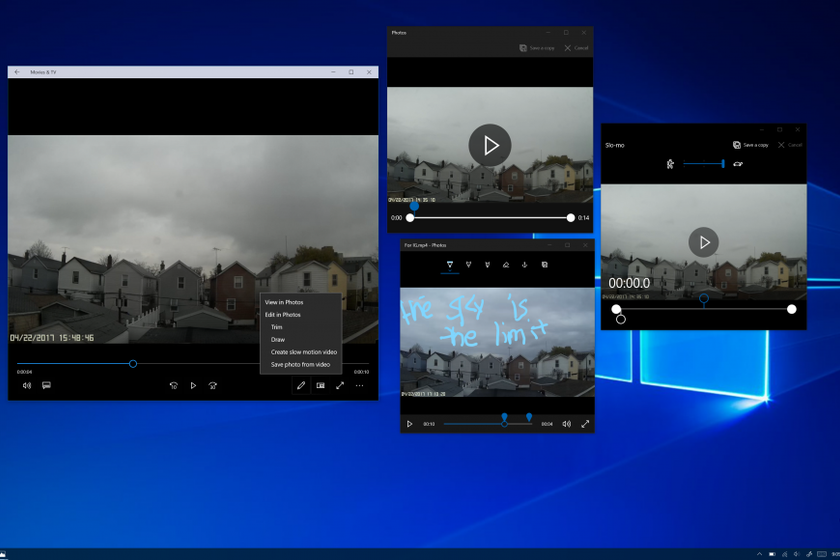This screenshot has height=560, width=840.
Task: Click the pen icon in system tray
Action: pos(809,554)
